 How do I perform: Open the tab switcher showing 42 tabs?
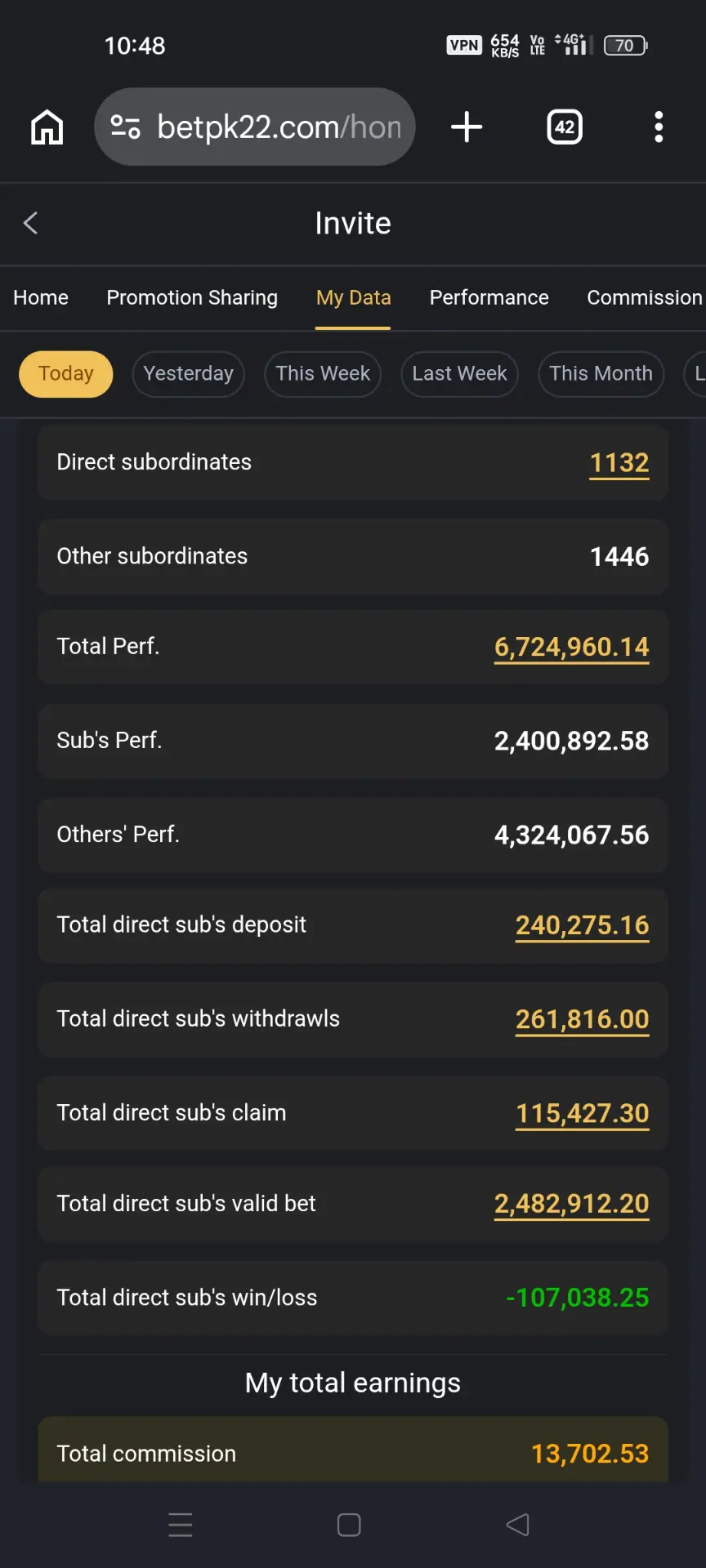(x=565, y=127)
